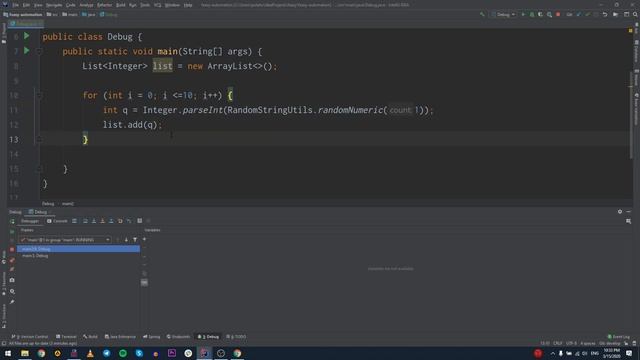Open the Edit menu
Image resolution: width=640 pixels, height=360 pixels.
26,5
